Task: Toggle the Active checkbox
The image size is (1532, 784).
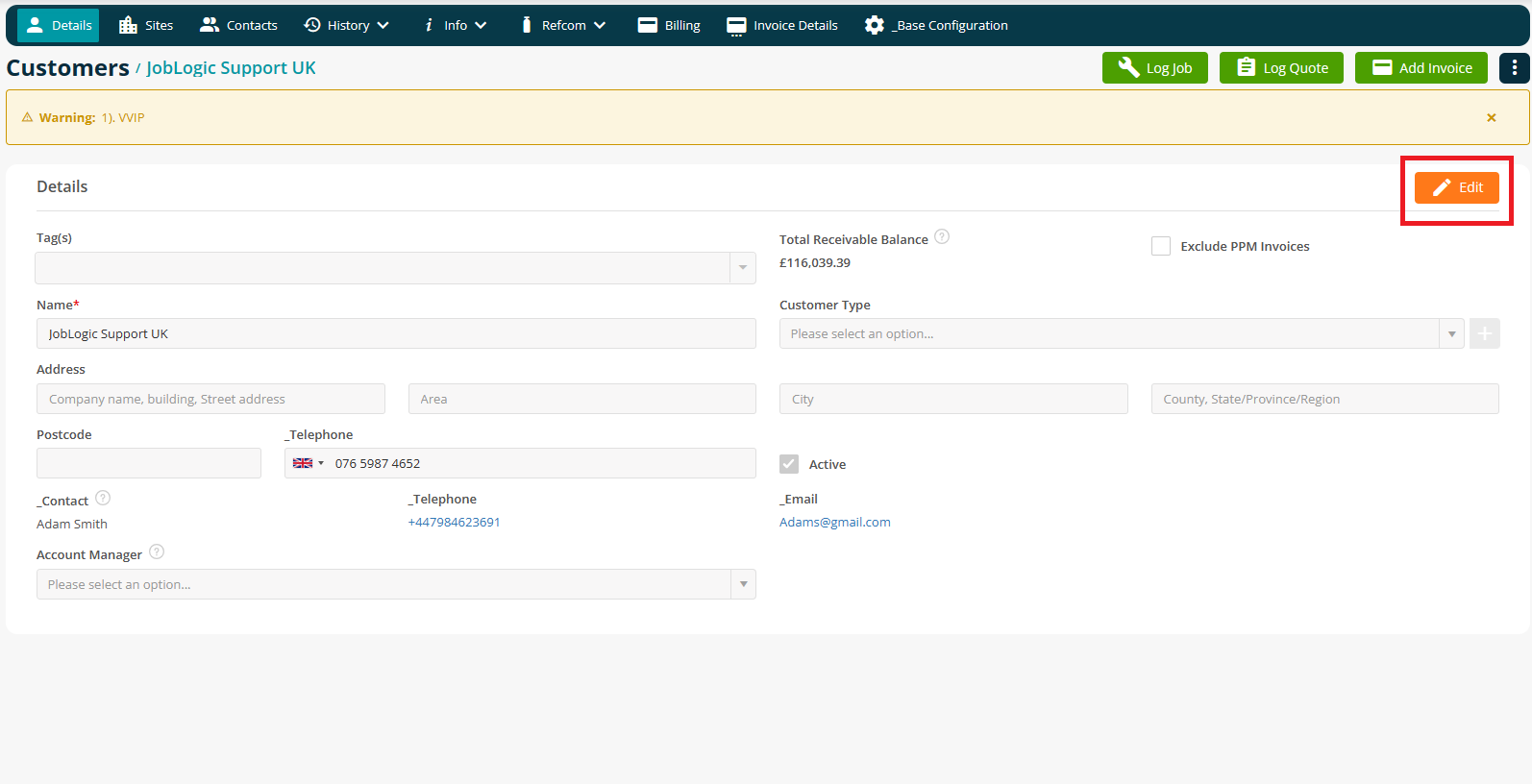Action: (x=789, y=464)
